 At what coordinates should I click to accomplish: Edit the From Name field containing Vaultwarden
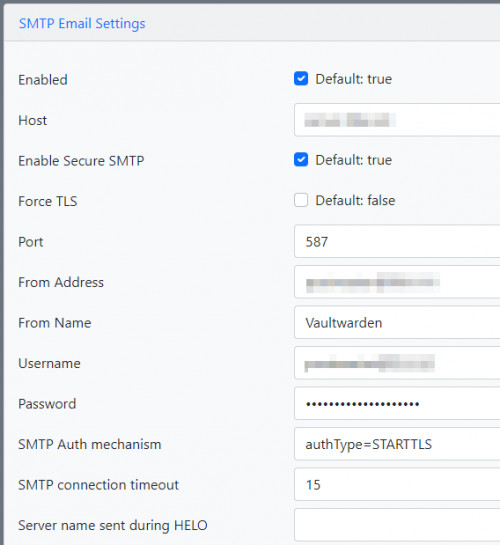[397, 323]
